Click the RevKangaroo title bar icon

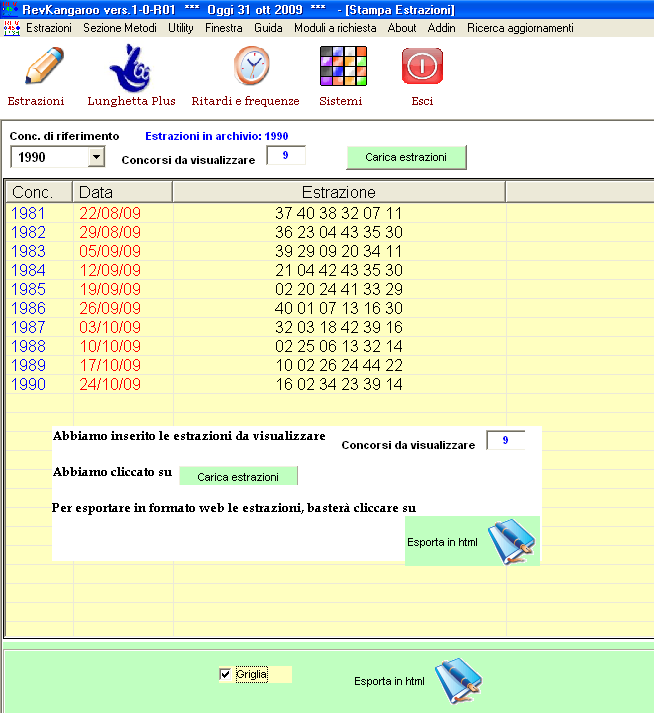(x=10, y=9)
